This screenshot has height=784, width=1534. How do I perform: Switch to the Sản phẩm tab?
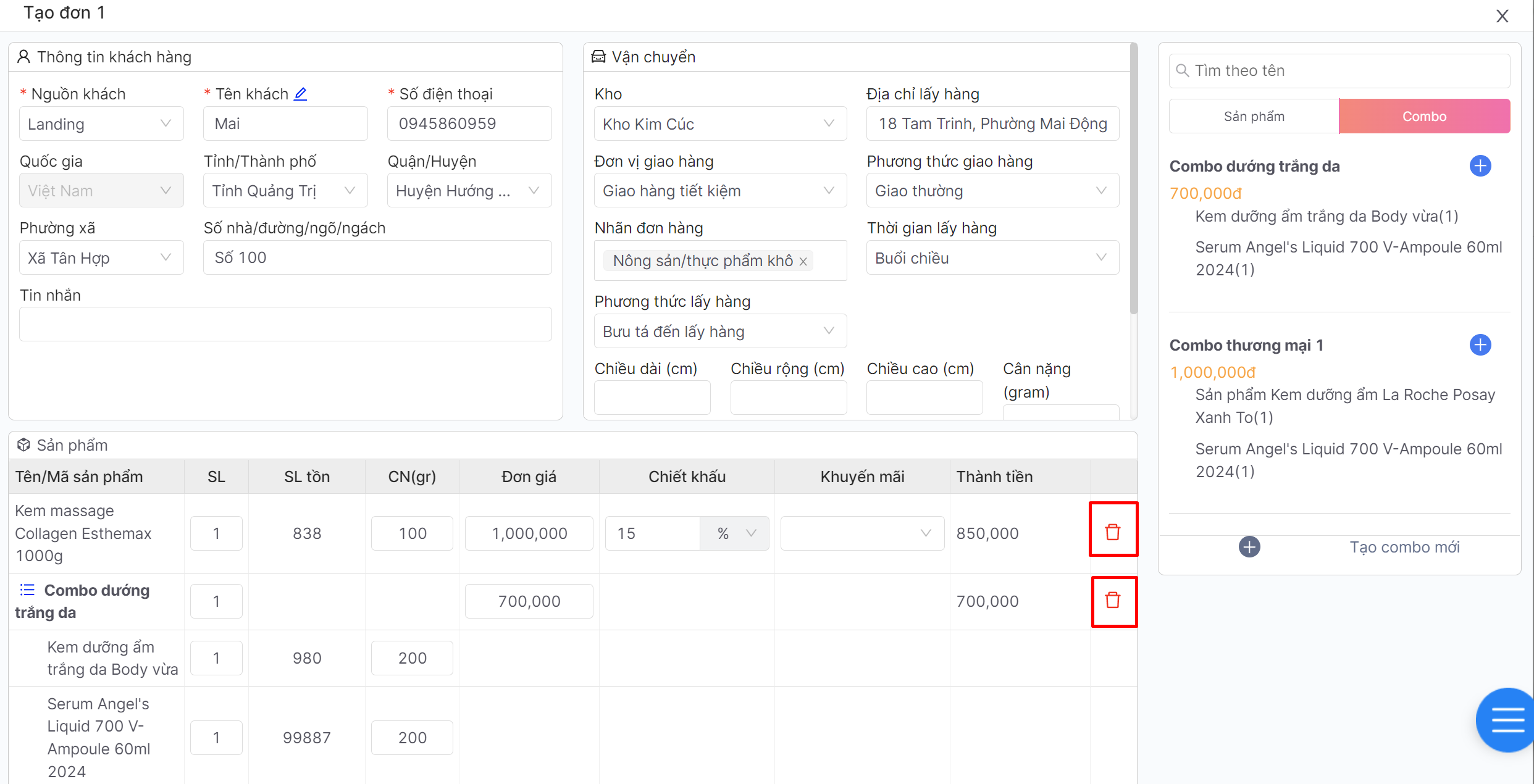coord(1254,116)
